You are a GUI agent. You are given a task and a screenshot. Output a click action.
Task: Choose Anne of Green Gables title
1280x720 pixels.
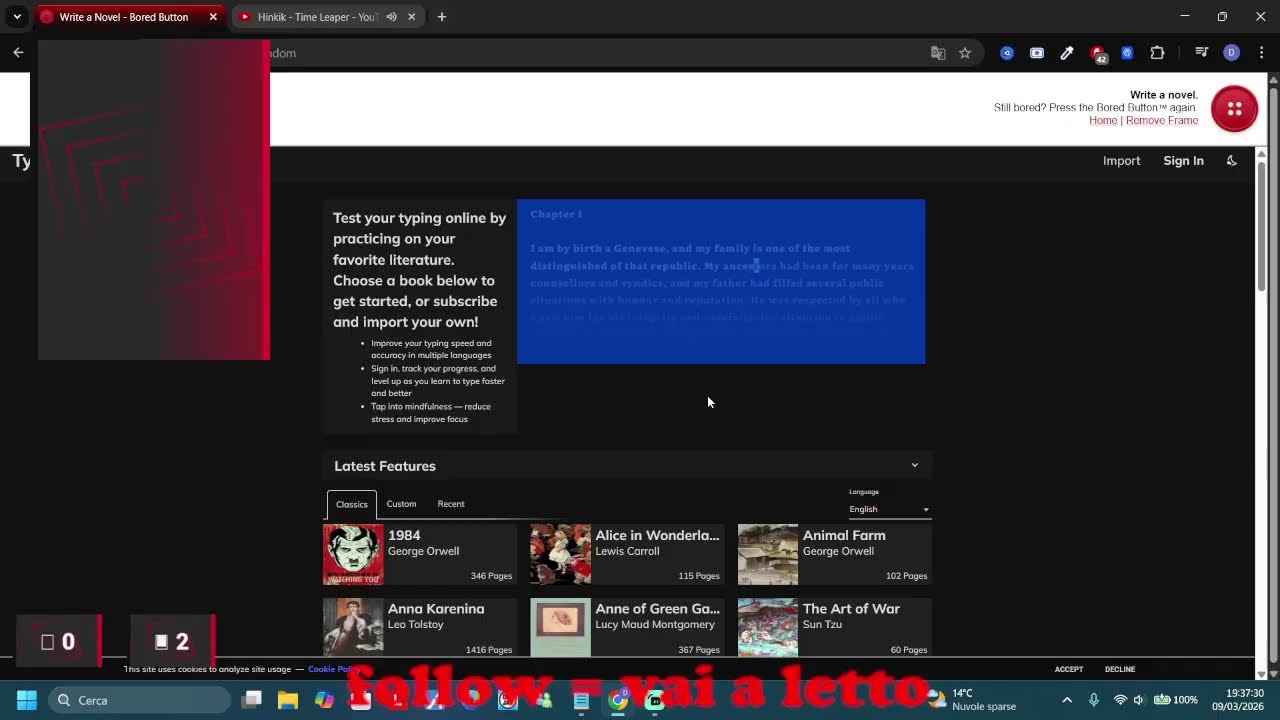pos(657,609)
